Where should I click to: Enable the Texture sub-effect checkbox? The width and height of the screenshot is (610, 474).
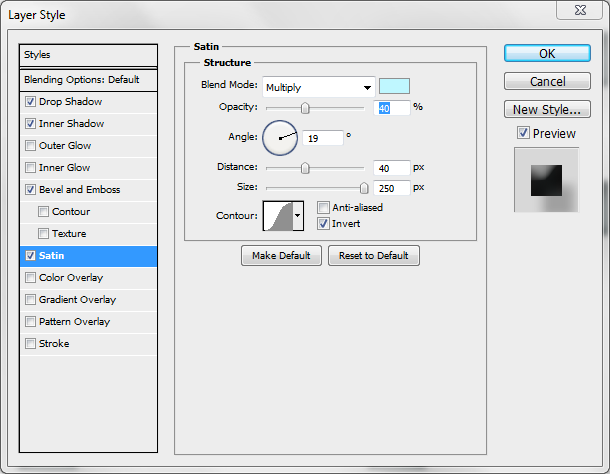pos(43,233)
